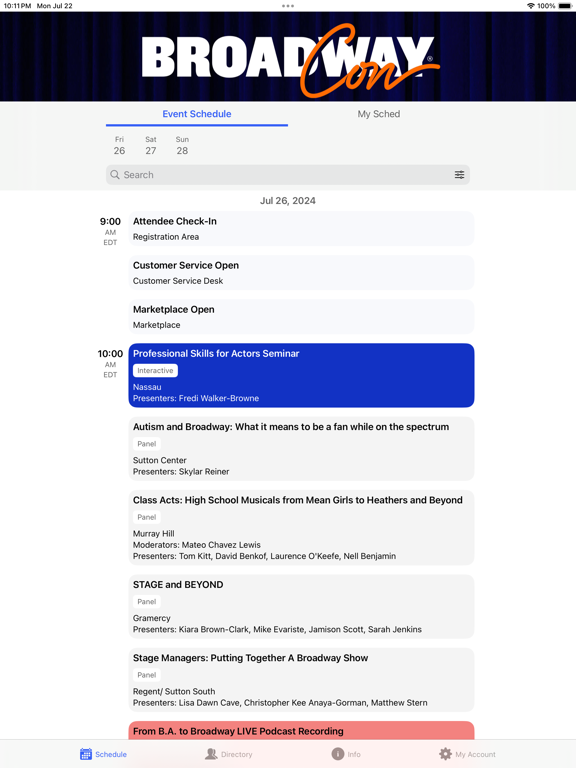This screenshot has width=576, height=768.
Task: Click 'Regent/ Sutton South' location text
Action: point(174,692)
